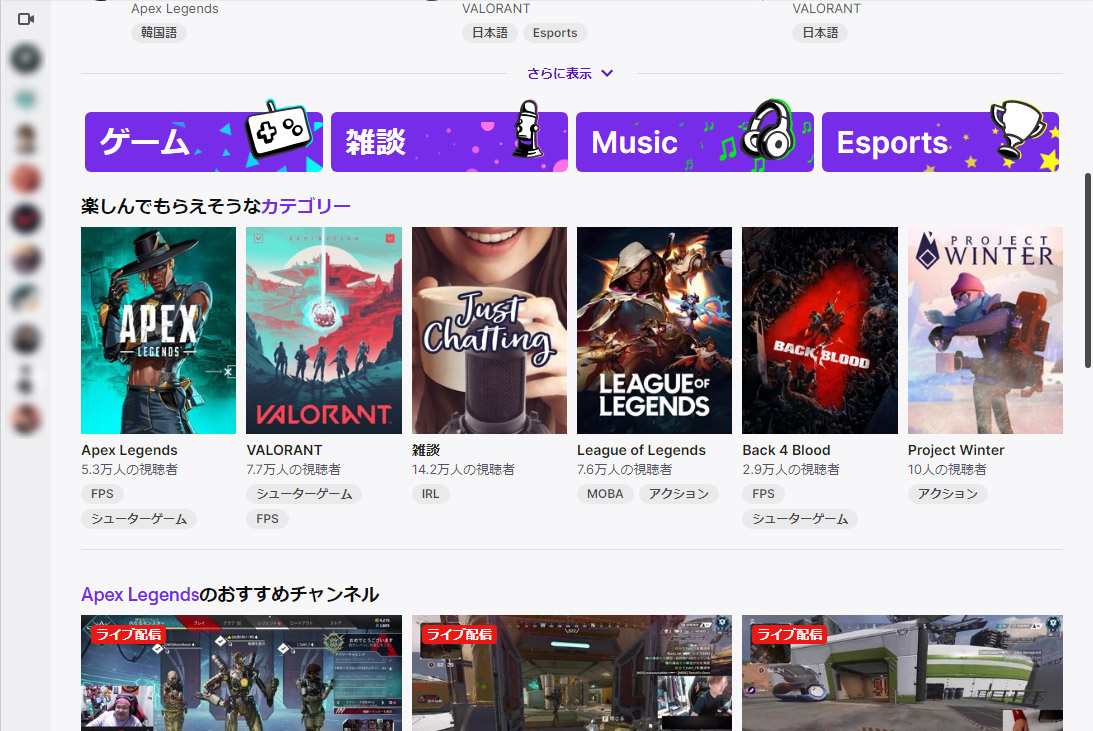Viewport: 1093px width, 731px height.
Task: Select the MOBA tag
Action: pos(605,494)
